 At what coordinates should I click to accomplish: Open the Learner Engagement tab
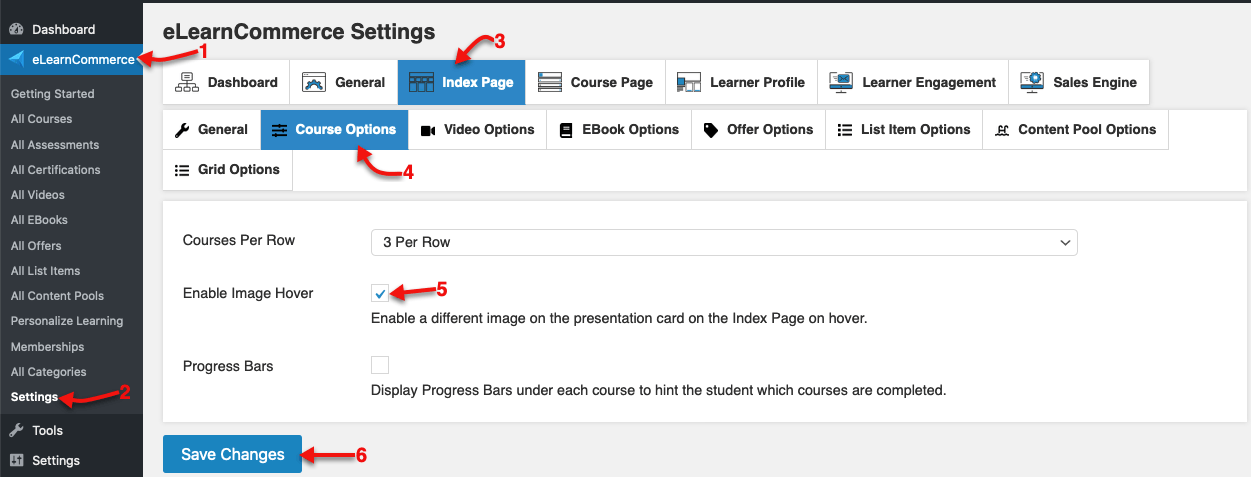pyautogui.click(x=912, y=82)
